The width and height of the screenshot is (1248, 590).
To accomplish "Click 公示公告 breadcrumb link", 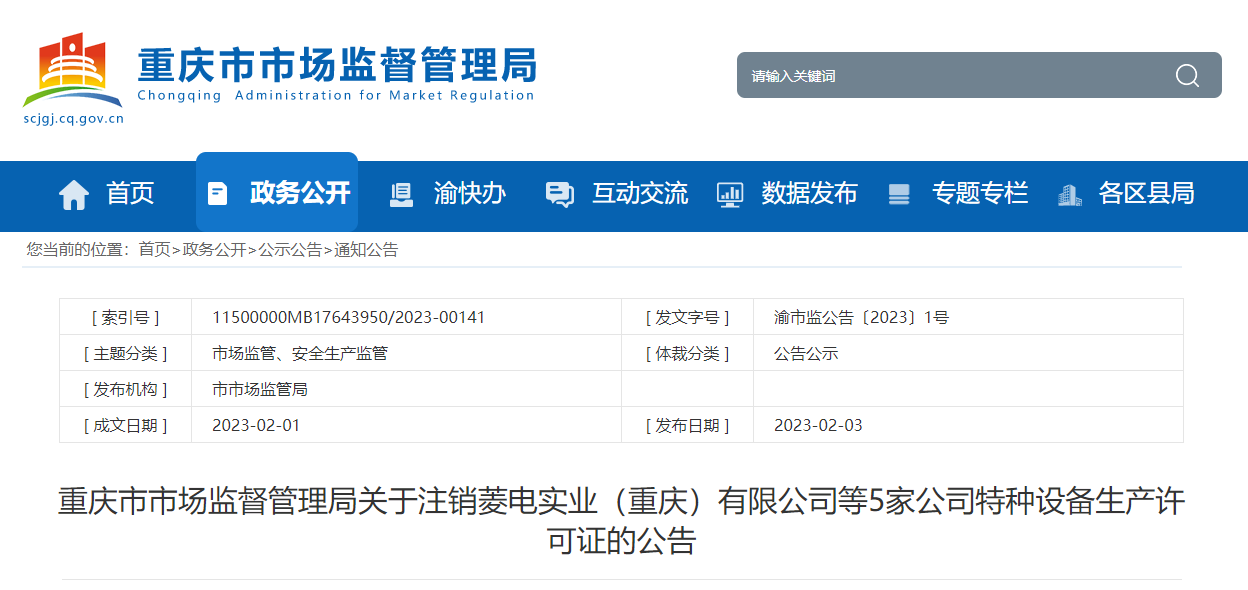I will tap(290, 250).
